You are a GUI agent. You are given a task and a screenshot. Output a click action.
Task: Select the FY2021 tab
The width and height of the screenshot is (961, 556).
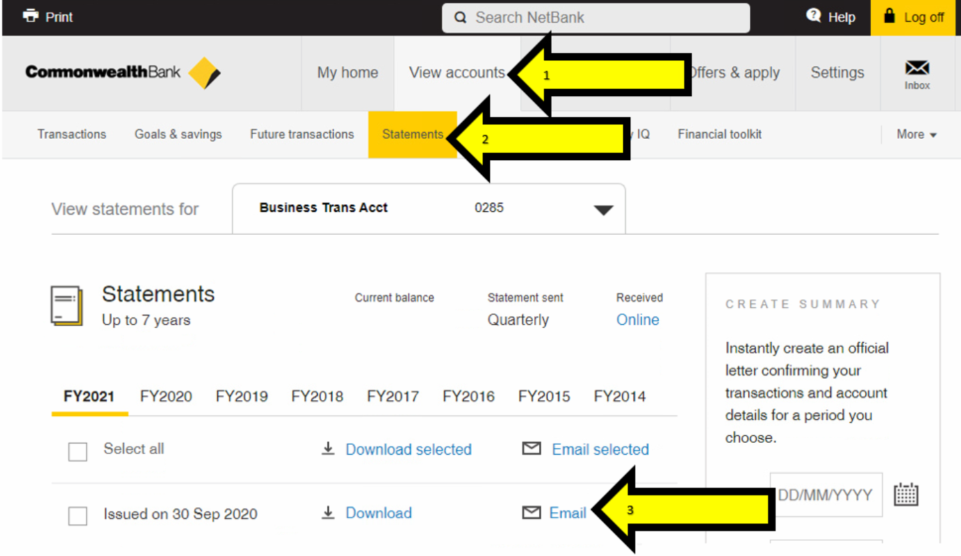tap(89, 397)
